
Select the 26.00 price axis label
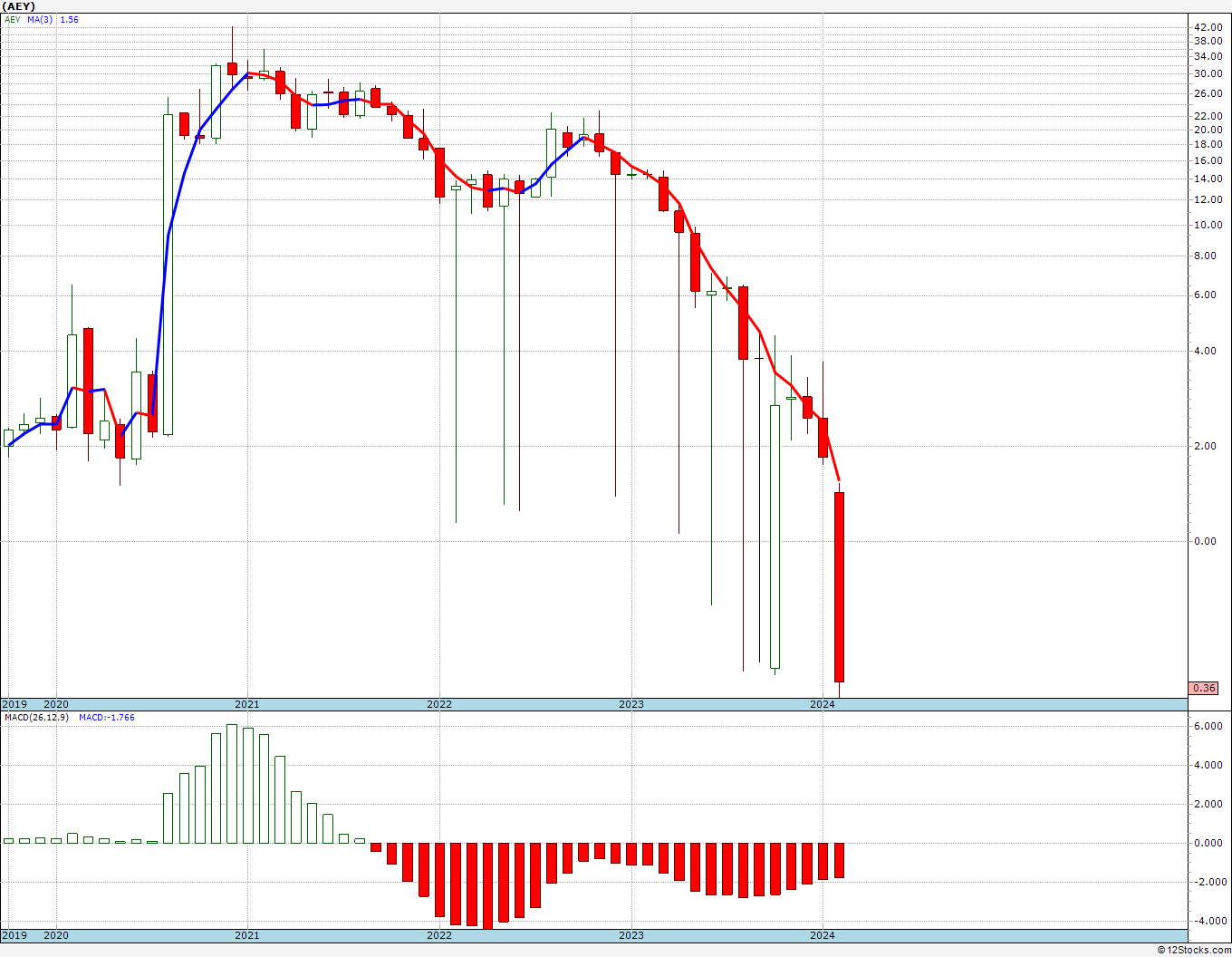(x=1208, y=93)
